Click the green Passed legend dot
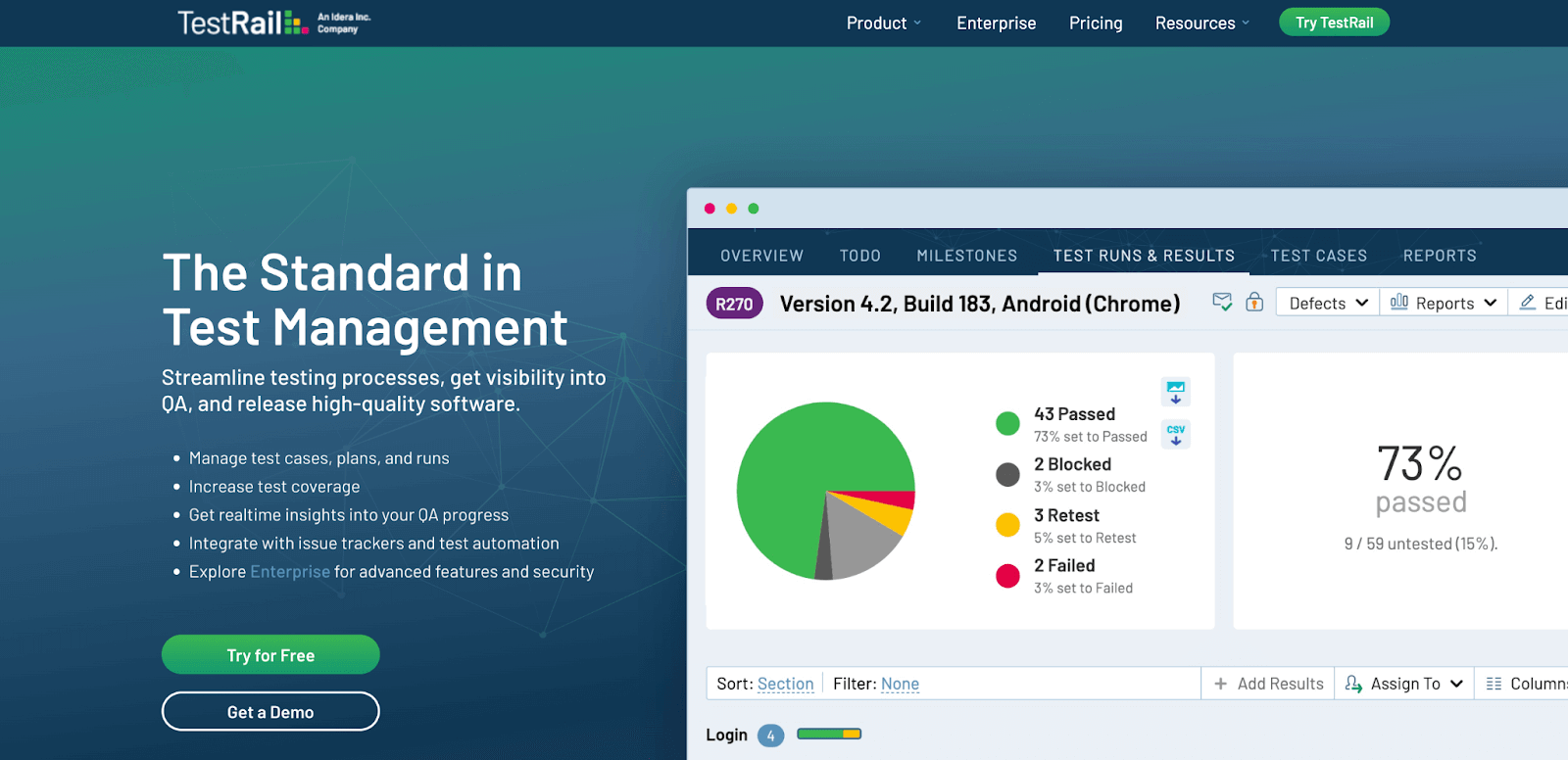This screenshot has width=1568, height=760. tap(1007, 423)
